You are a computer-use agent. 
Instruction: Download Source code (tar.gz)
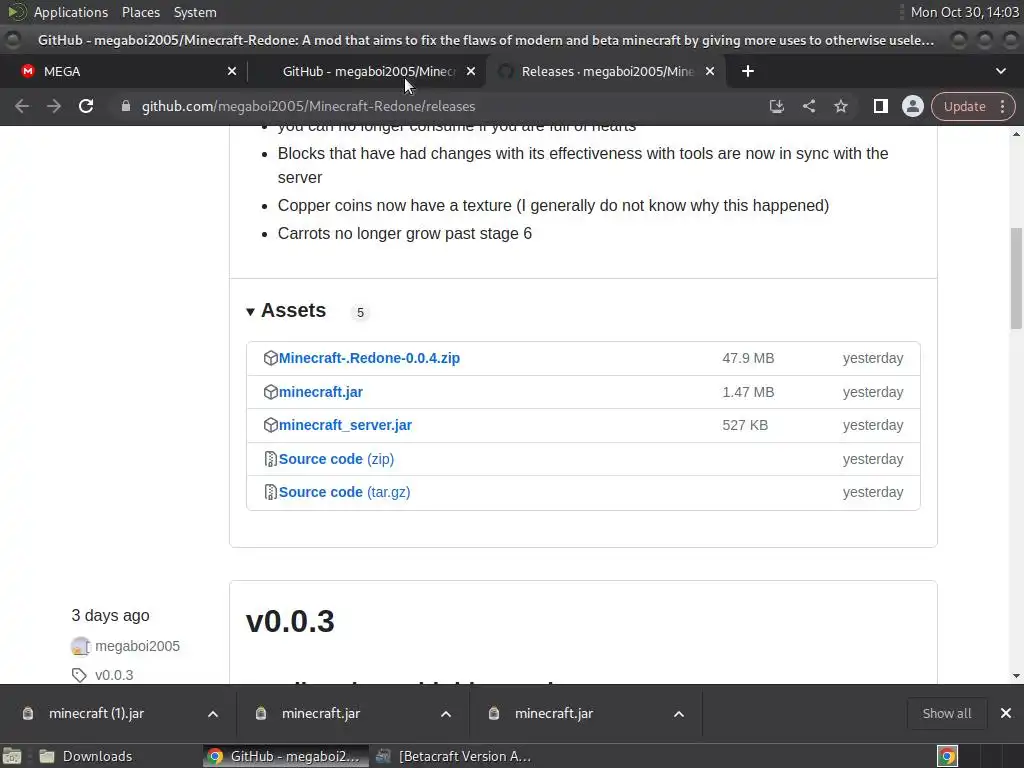point(344,492)
